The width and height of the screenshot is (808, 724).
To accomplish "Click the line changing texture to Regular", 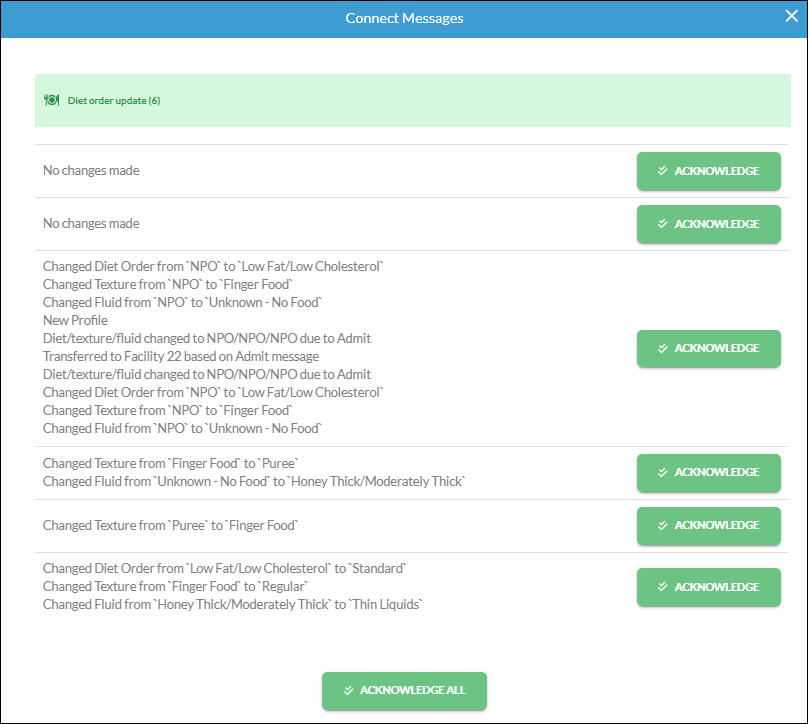I will (x=175, y=586).
